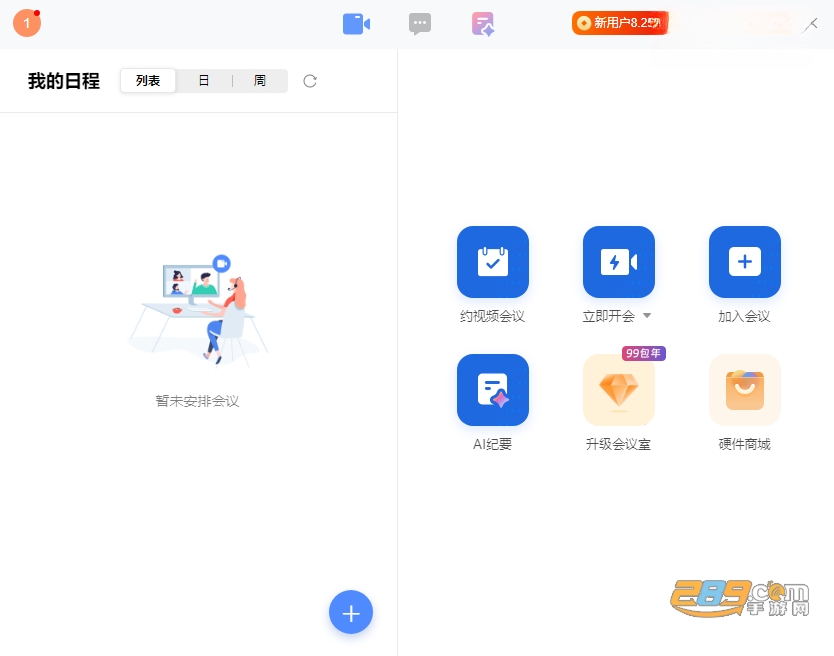834x656 pixels.
Task: Click the 99包年 promotion badge
Action: 644,353
